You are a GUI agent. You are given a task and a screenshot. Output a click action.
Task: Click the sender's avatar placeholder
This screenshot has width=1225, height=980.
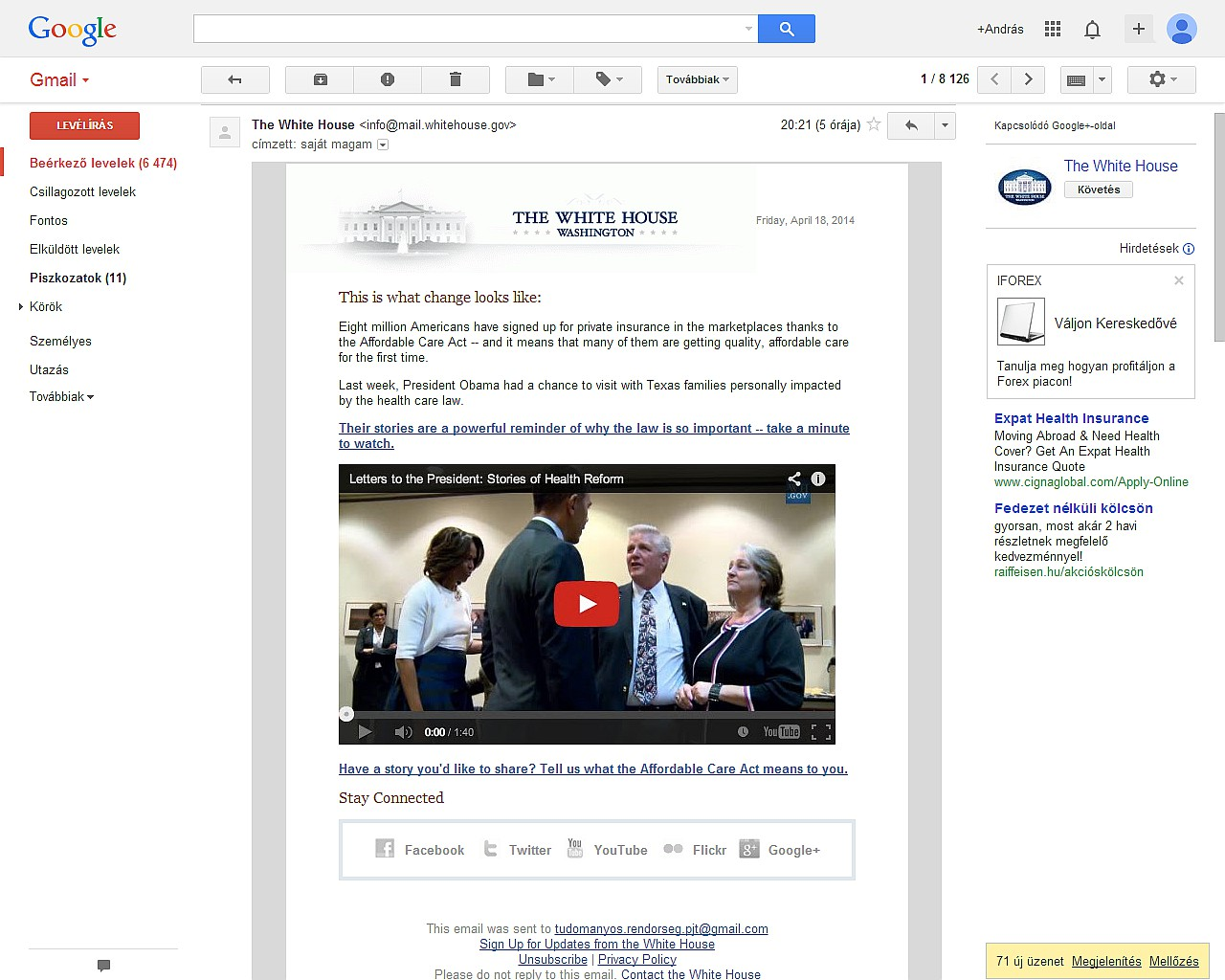(x=224, y=132)
